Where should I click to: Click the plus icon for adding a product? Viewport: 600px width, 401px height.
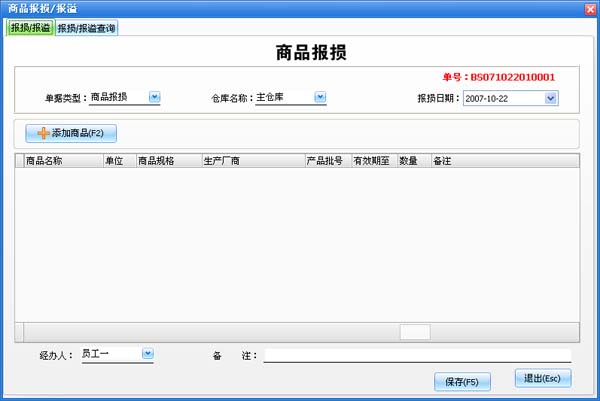pyautogui.click(x=43, y=133)
